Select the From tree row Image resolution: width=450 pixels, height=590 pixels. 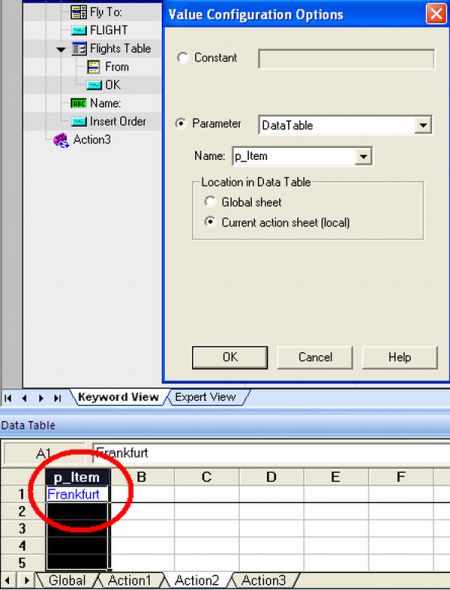tap(93, 67)
